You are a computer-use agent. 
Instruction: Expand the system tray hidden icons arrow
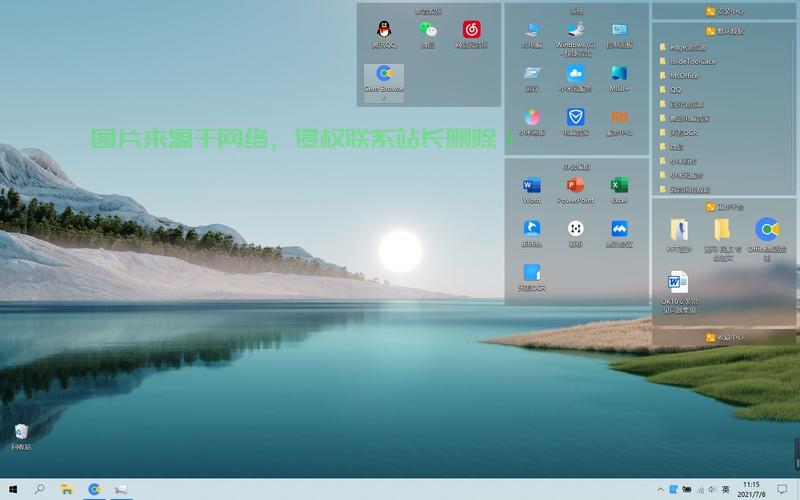pyautogui.click(x=660, y=489)
